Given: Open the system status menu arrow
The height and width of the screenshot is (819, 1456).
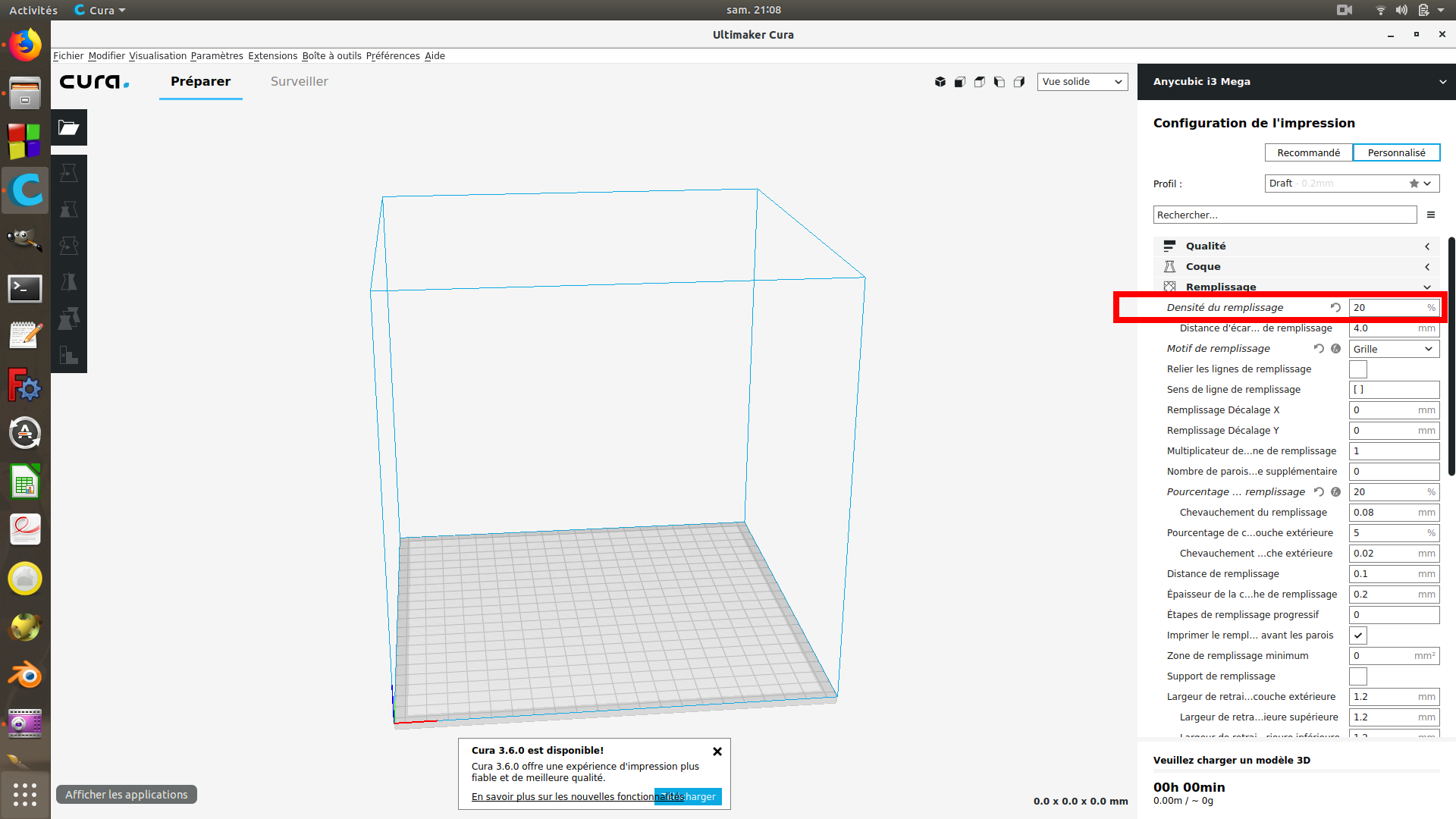Looking at the screenshot, I should (x=1441, y=10).
